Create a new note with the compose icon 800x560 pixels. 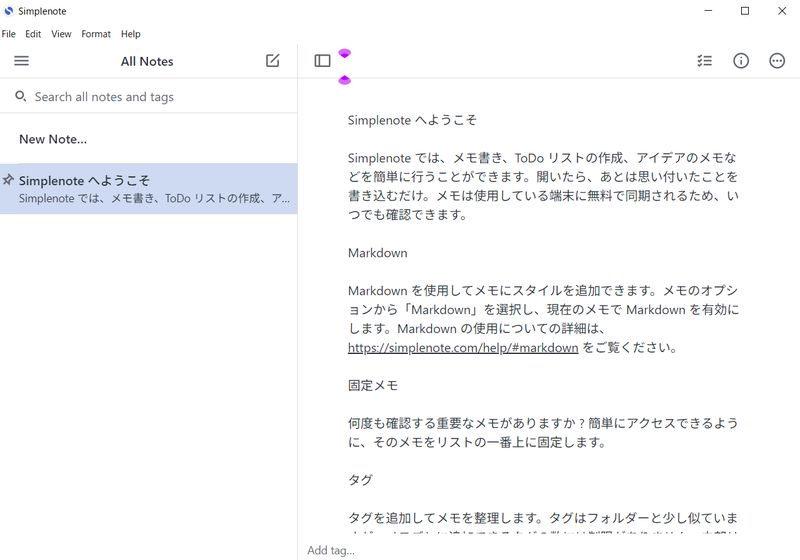(x=272, y=61)
